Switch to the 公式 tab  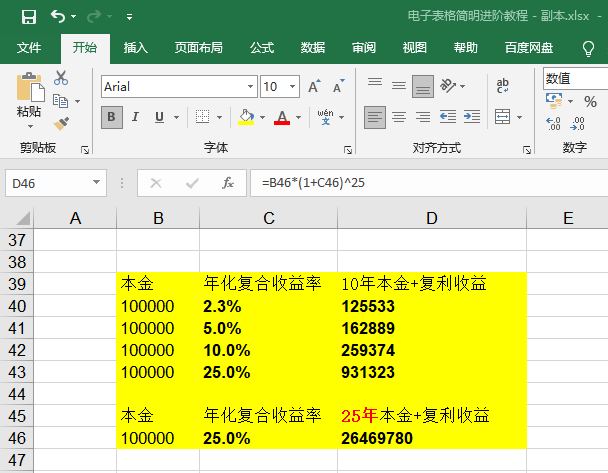[x=262, y=48]
